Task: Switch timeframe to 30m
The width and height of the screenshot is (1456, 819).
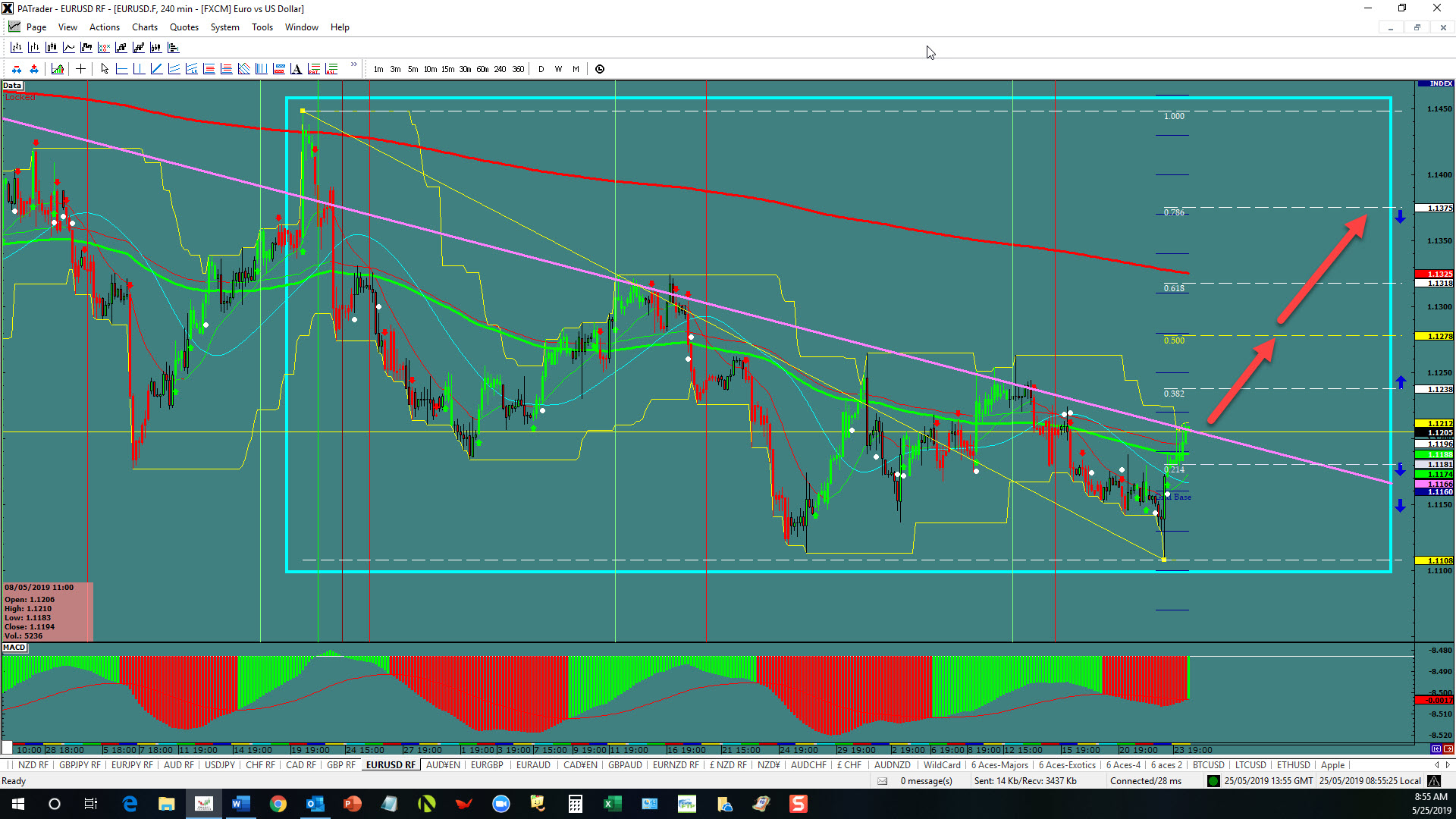Action: (x=465, y=69)
